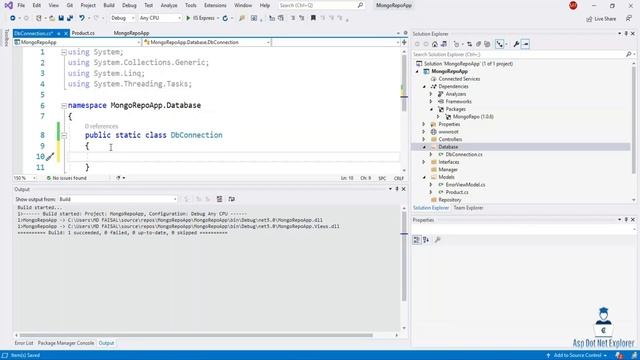Click the Live Share button
This screenshot has height=360, width=640.
(x=601, y=19)
